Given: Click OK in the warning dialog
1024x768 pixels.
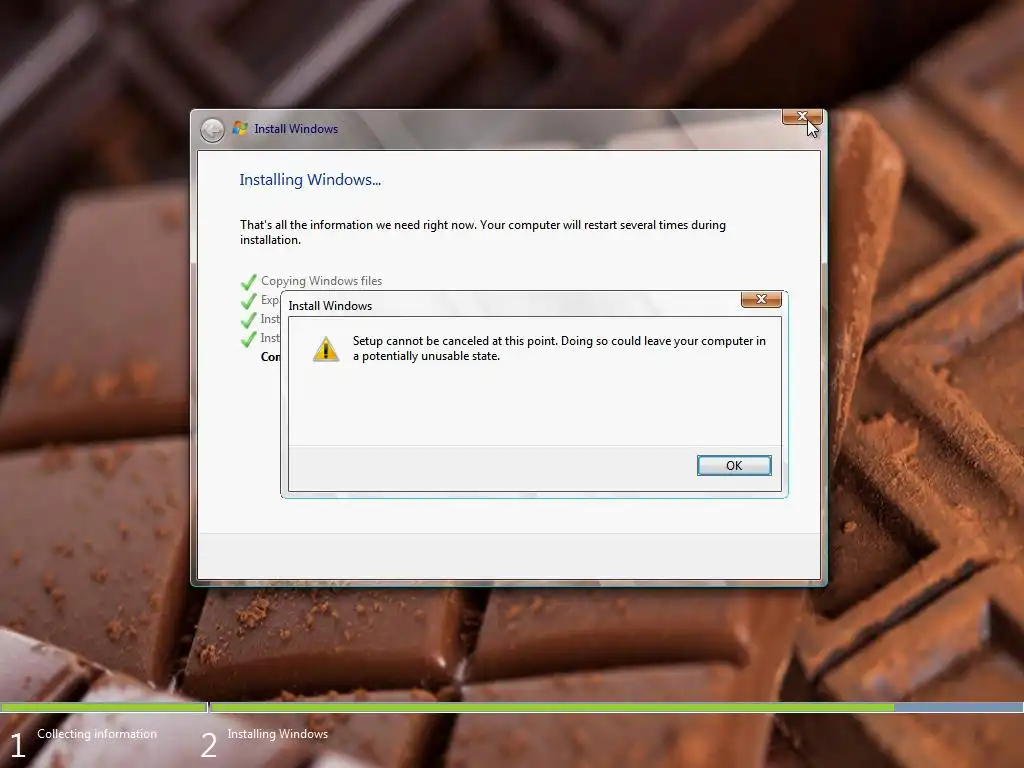Looking at the screenshot, I should 734,465.
